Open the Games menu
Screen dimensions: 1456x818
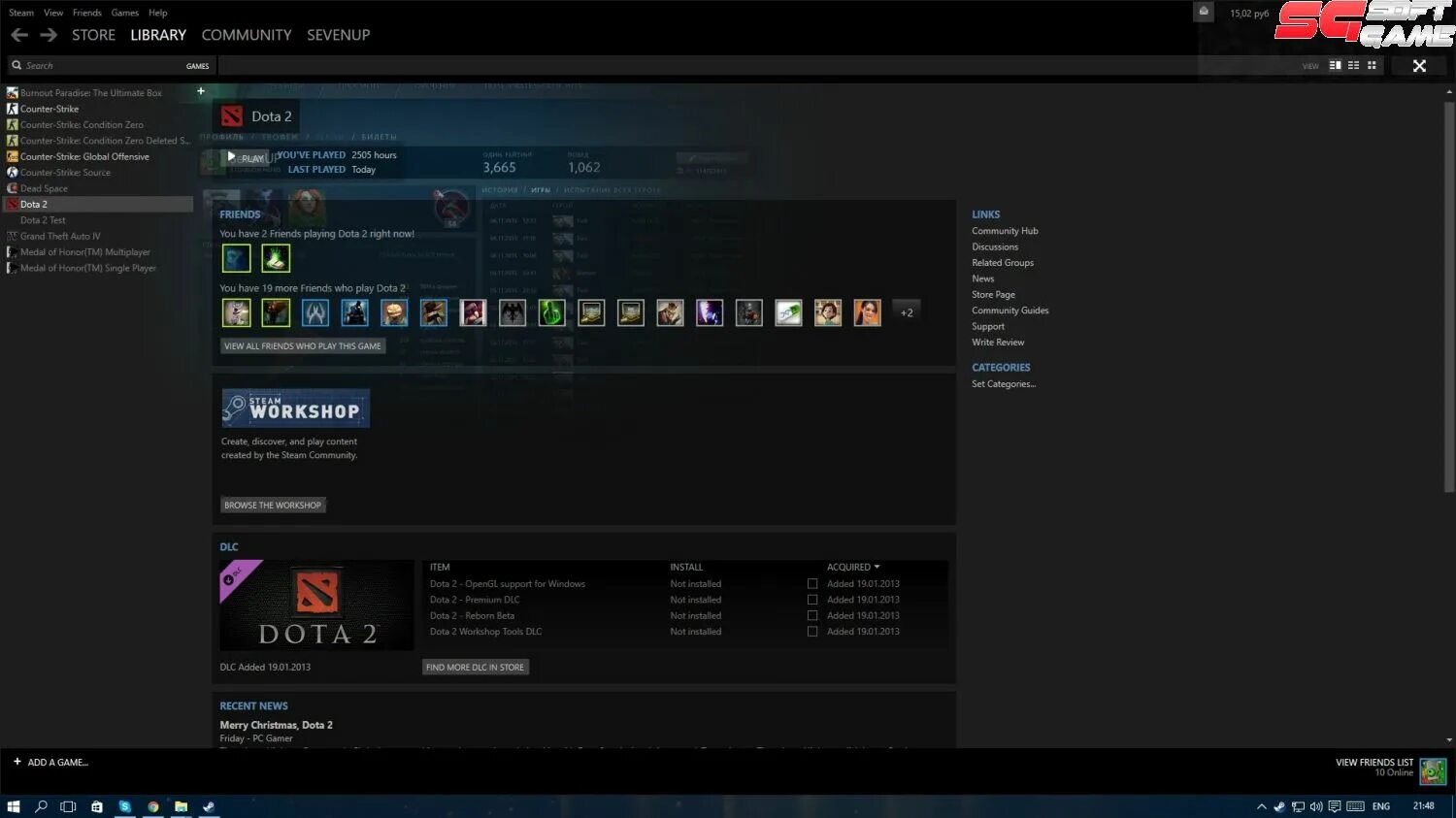coord(124,13)
